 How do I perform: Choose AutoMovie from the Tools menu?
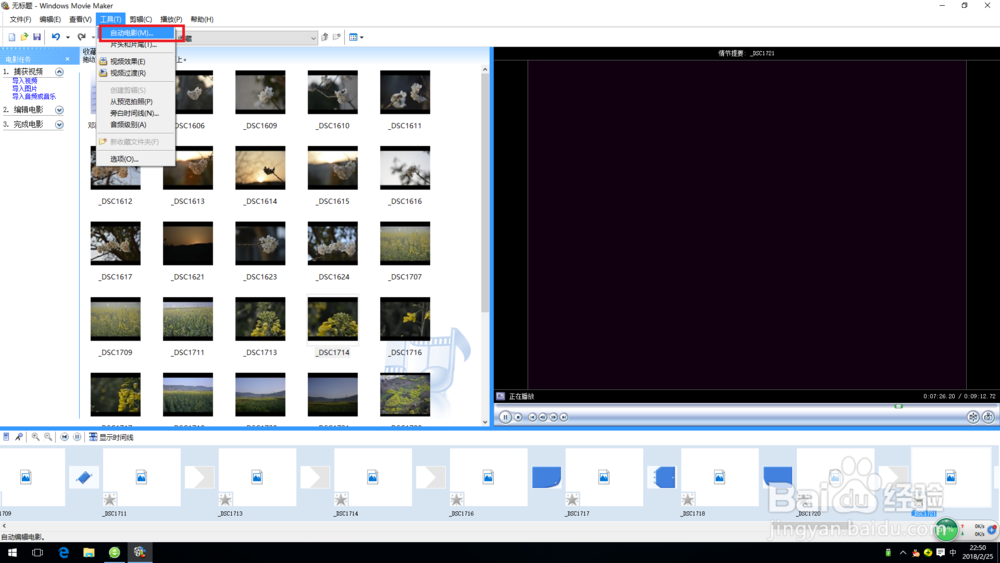pyautogui.click(x=136, y=33)
